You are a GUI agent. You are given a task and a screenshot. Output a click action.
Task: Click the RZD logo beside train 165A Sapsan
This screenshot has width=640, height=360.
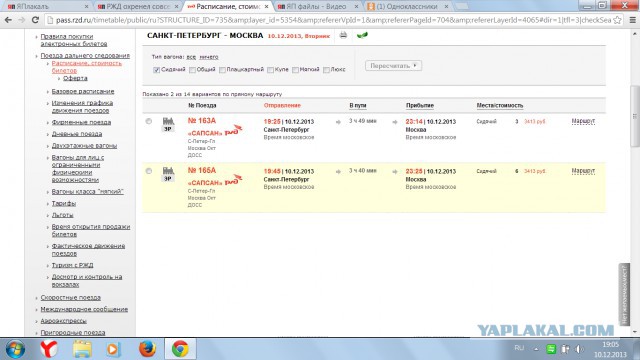coord(233,180)
